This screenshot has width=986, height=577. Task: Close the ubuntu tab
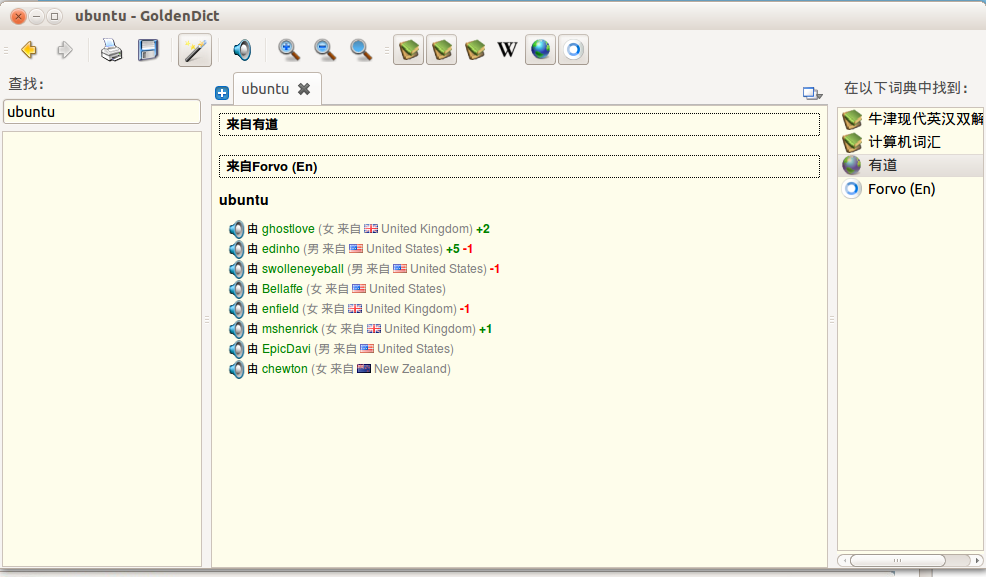304,89
